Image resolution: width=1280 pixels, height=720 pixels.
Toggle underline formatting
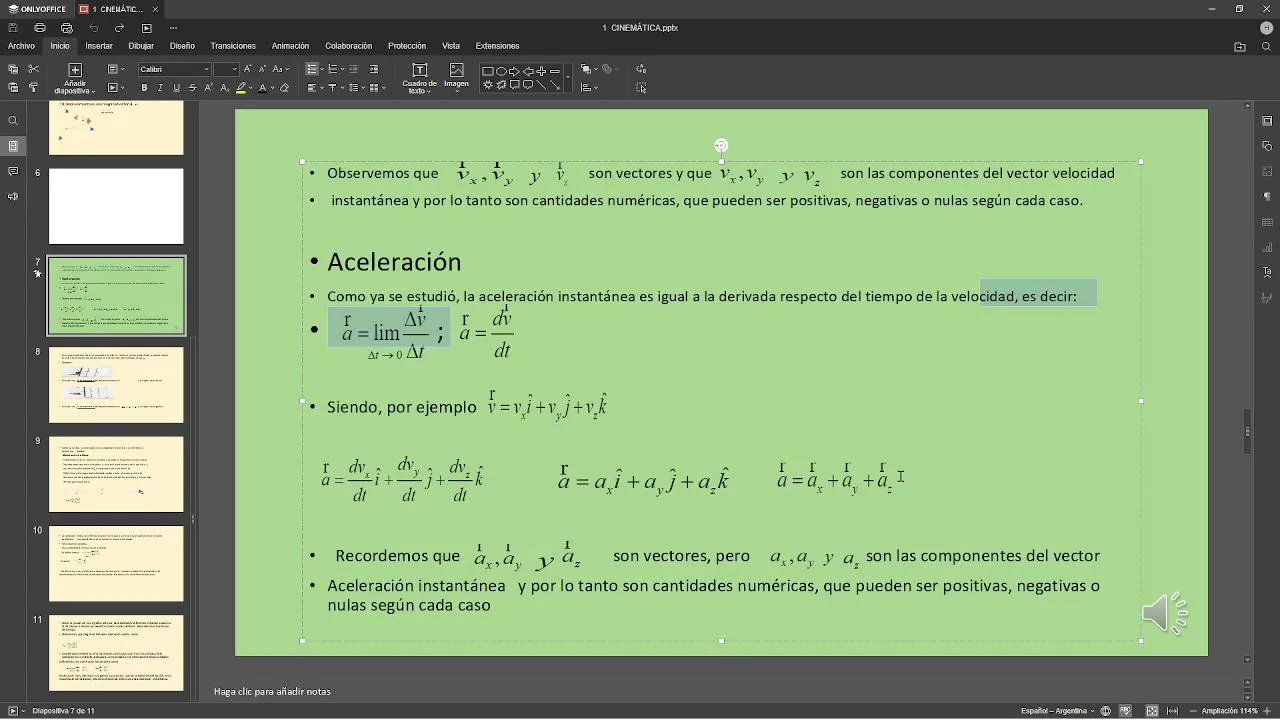coord(177,88)
